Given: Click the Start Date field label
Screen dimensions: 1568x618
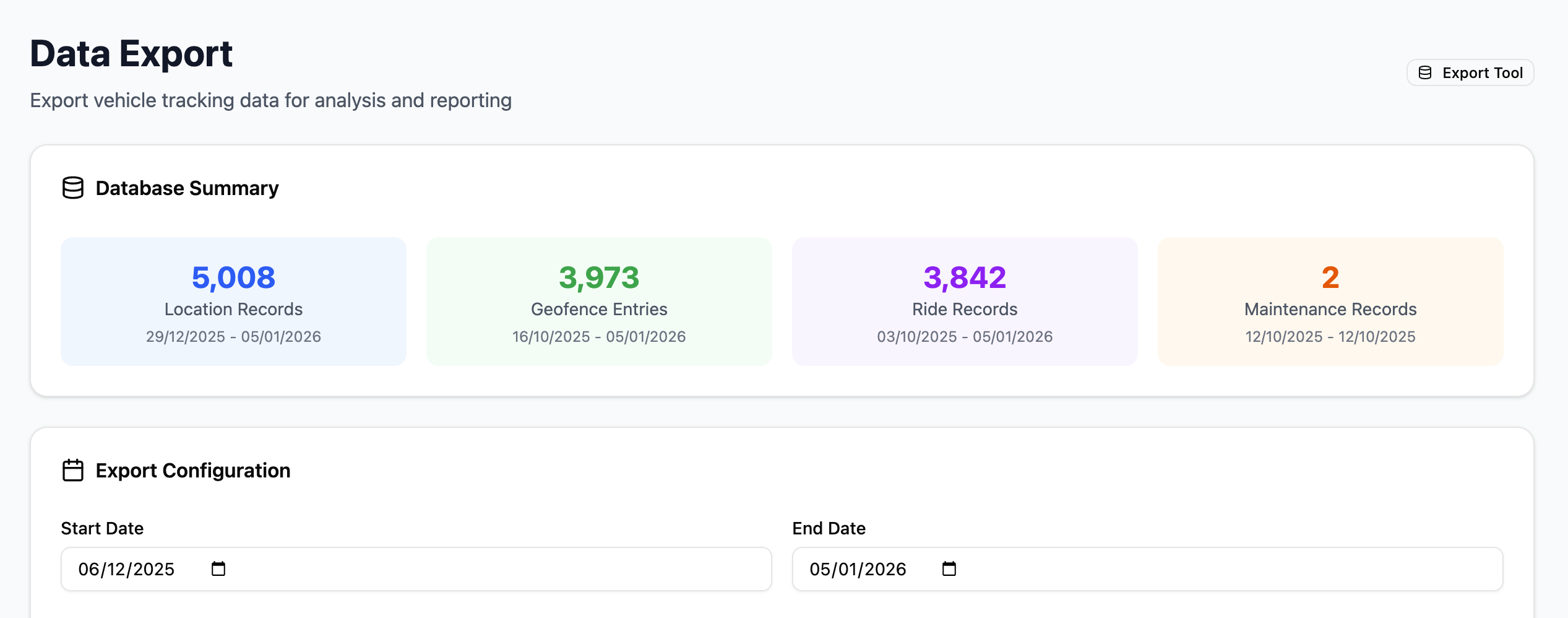Looking at the screenshot, I should [x=102, y=528].
